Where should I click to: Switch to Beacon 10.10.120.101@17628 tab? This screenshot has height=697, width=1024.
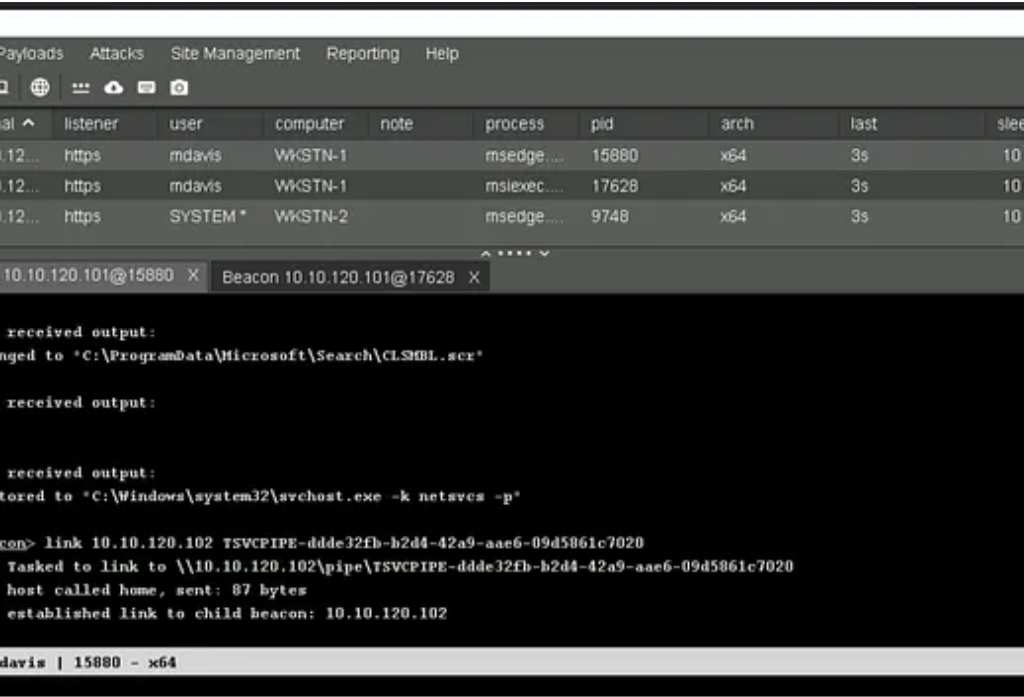pyautogui.click(x=337, y=277)
